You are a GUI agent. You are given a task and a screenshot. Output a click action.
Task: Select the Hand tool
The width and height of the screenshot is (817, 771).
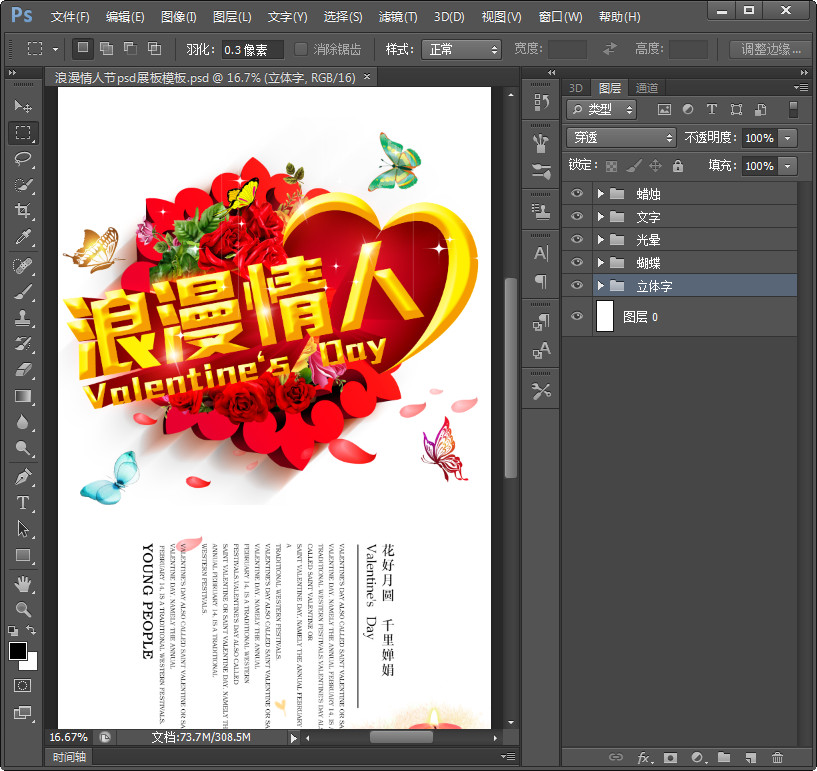click(23, 583)
